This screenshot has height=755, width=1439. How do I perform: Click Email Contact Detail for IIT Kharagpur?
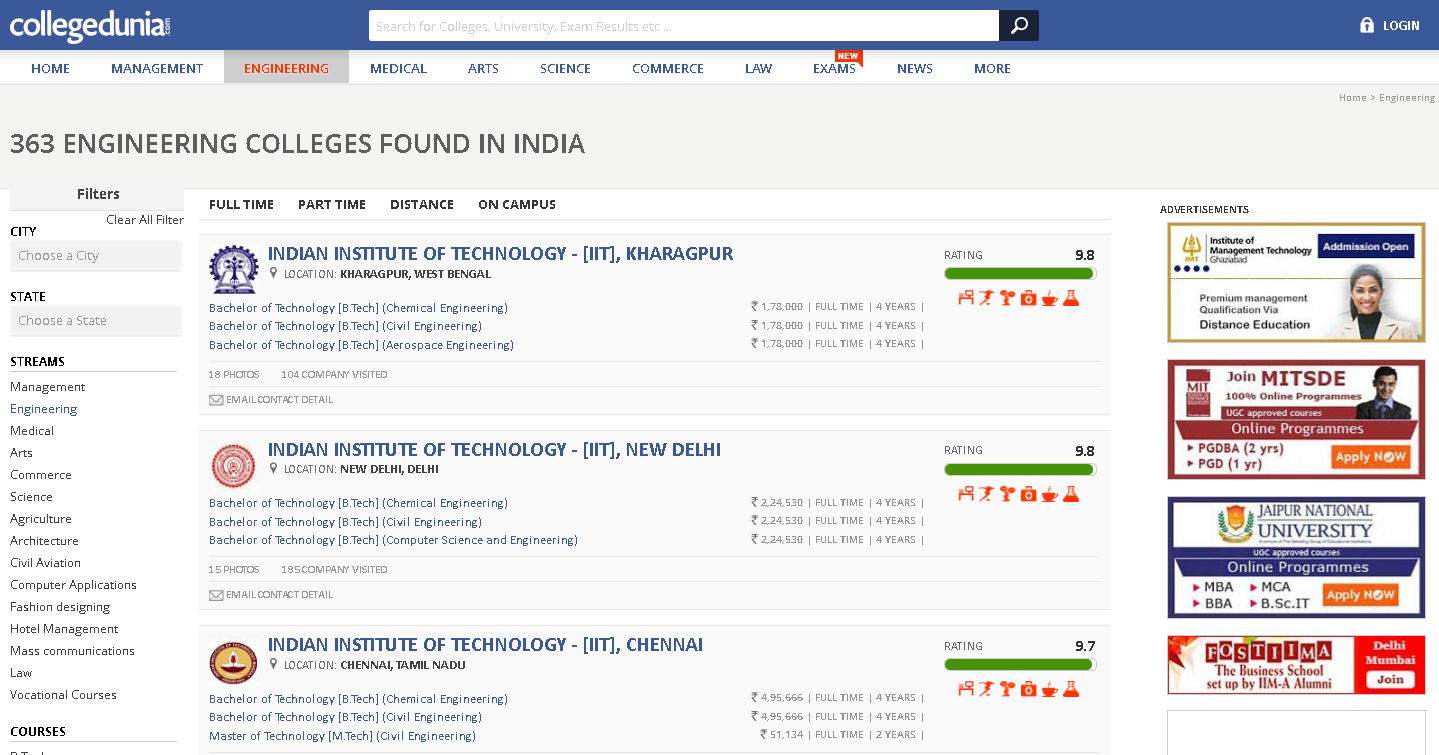(271, 400)
